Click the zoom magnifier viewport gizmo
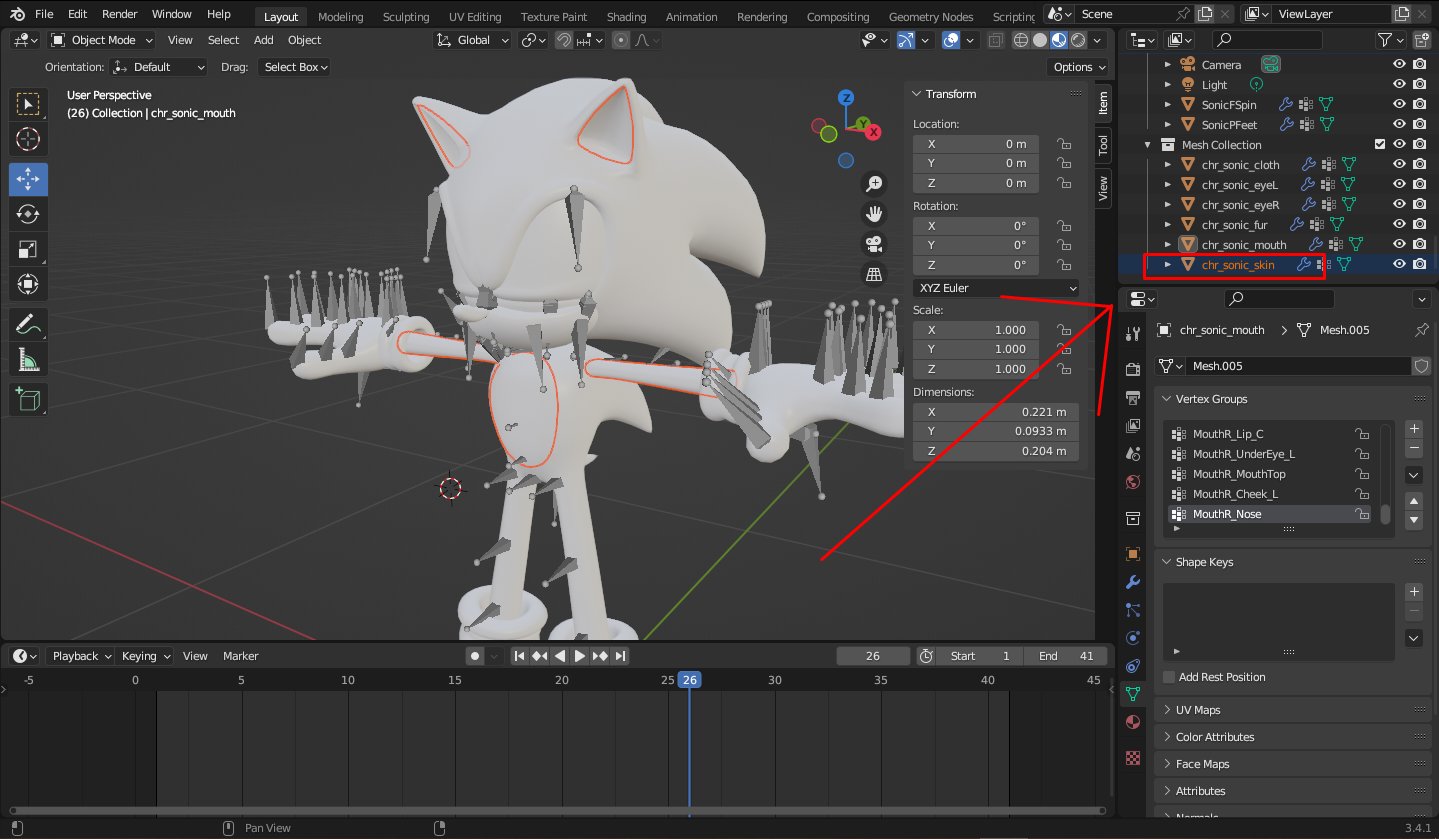 coord(874,183)
